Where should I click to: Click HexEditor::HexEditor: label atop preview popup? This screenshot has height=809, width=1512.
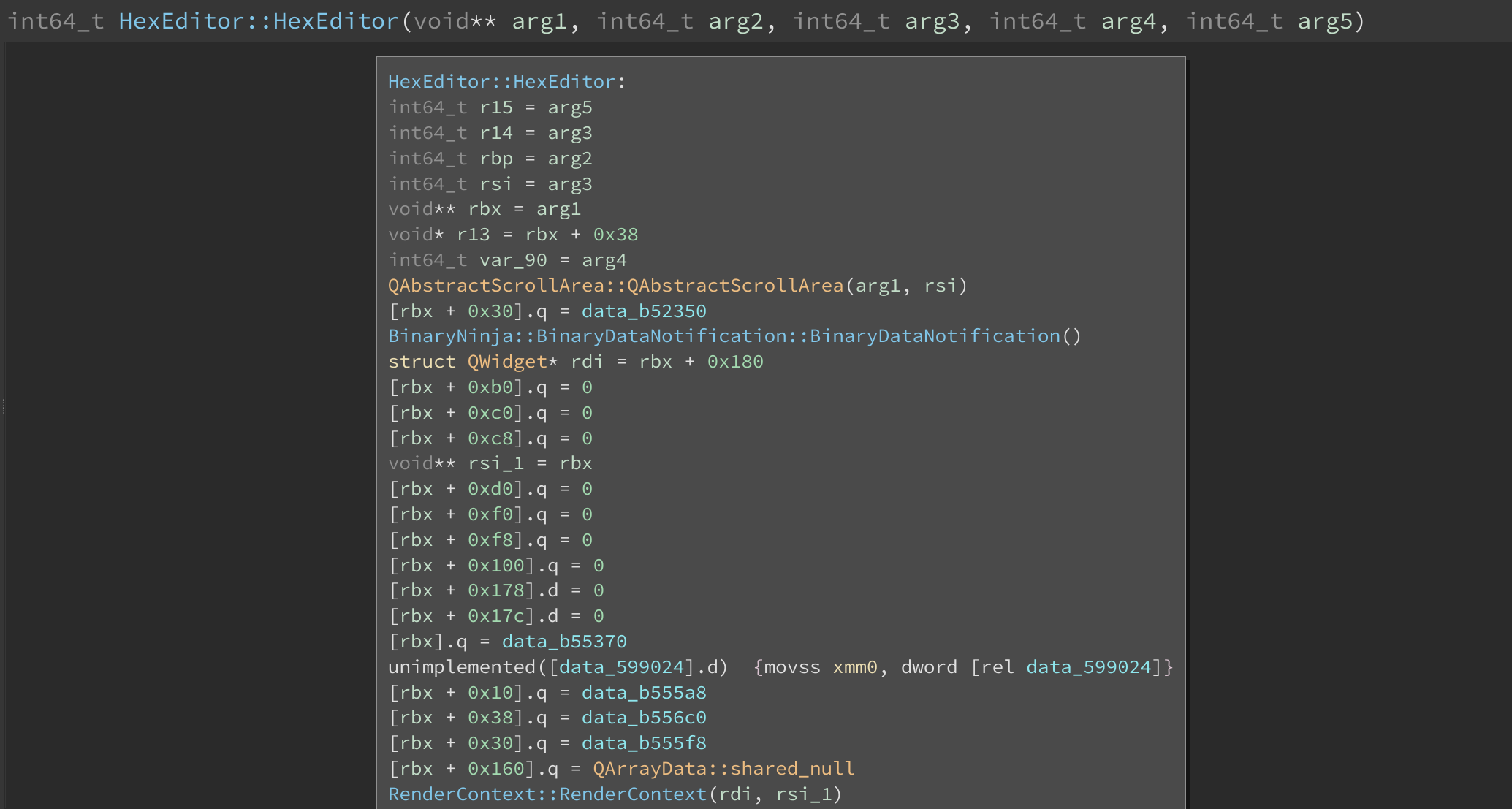(x=506, y=81)
